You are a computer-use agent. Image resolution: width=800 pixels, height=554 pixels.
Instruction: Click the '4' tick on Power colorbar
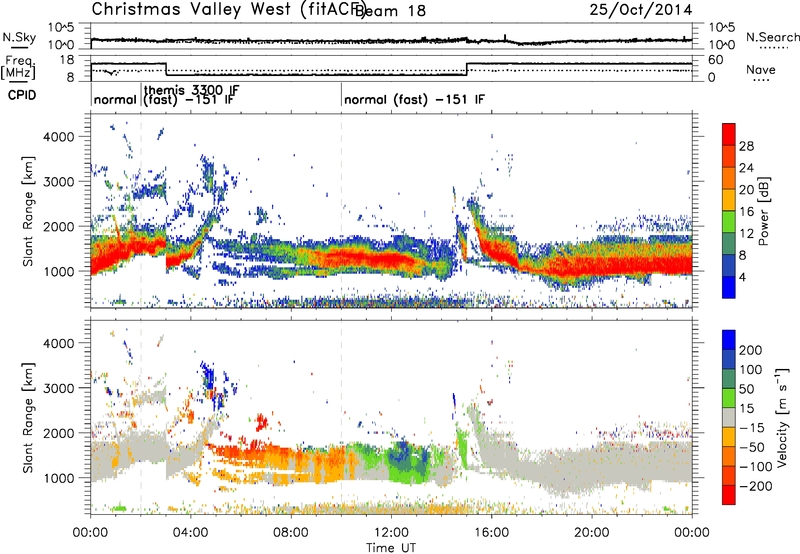pyautogui.click(x=742, y=277)
